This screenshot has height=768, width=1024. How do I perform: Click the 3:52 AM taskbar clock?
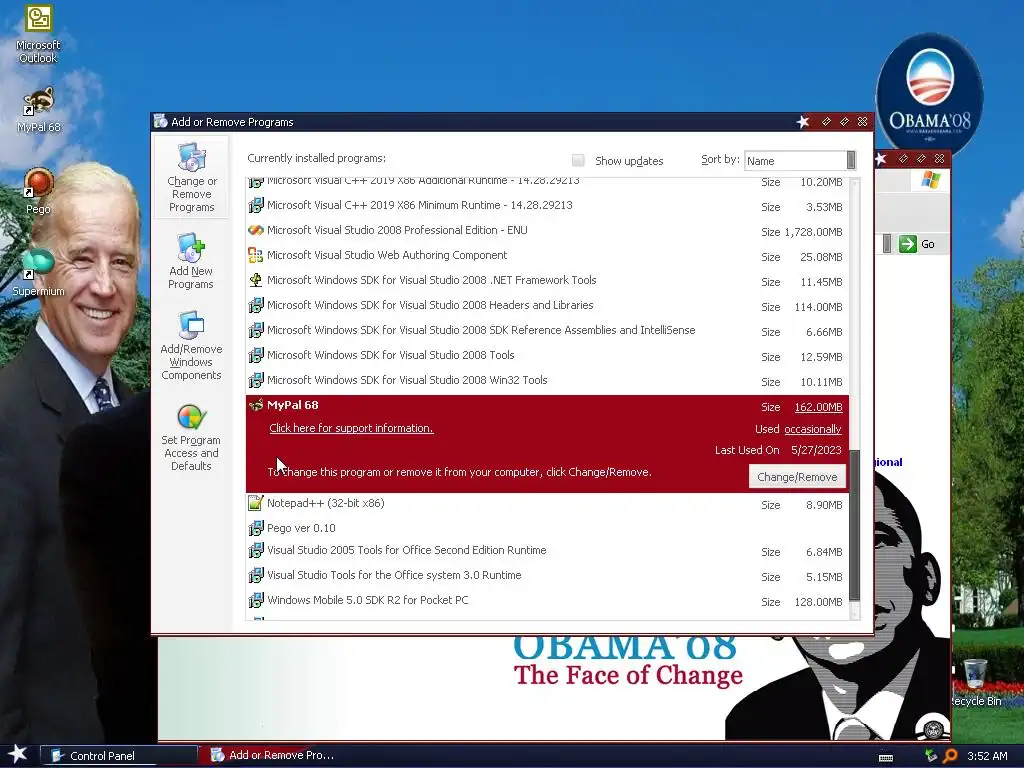pyautogui.click(x=987, y=756)
